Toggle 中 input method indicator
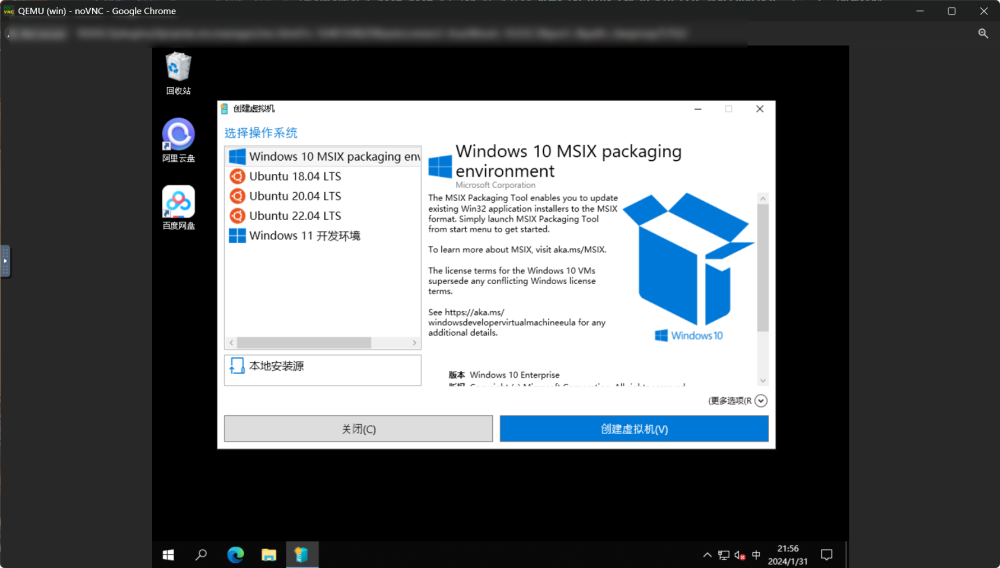The image size is (1000, 568). point(756,555)
